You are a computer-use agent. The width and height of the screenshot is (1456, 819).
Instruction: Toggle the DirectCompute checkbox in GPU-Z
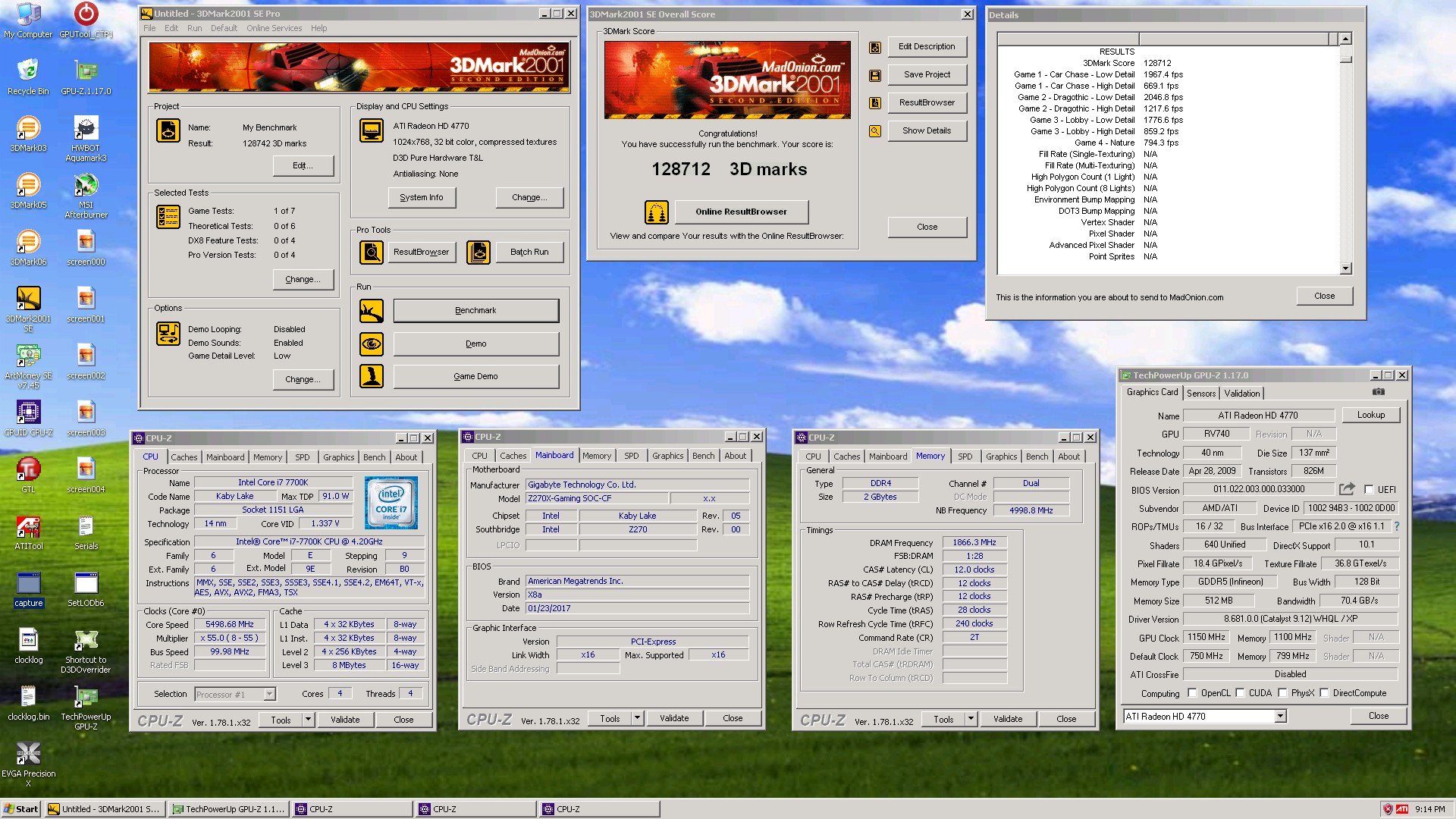pos(1324,692)
